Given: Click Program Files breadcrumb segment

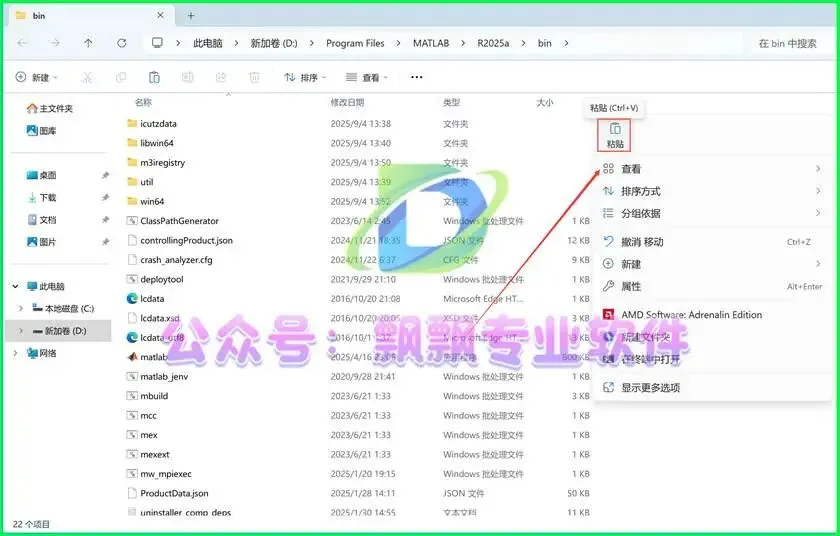Looking at the screenshot, I should coord(355,43).
